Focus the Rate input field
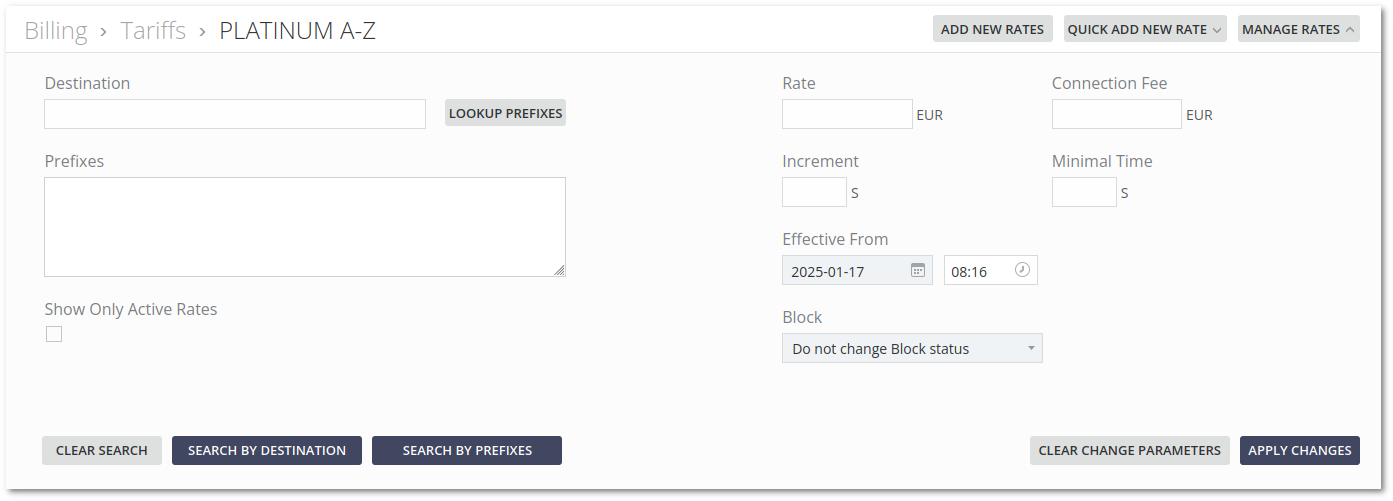The height and width of the screenshot is (501, 1393). [x=847, y=114]
